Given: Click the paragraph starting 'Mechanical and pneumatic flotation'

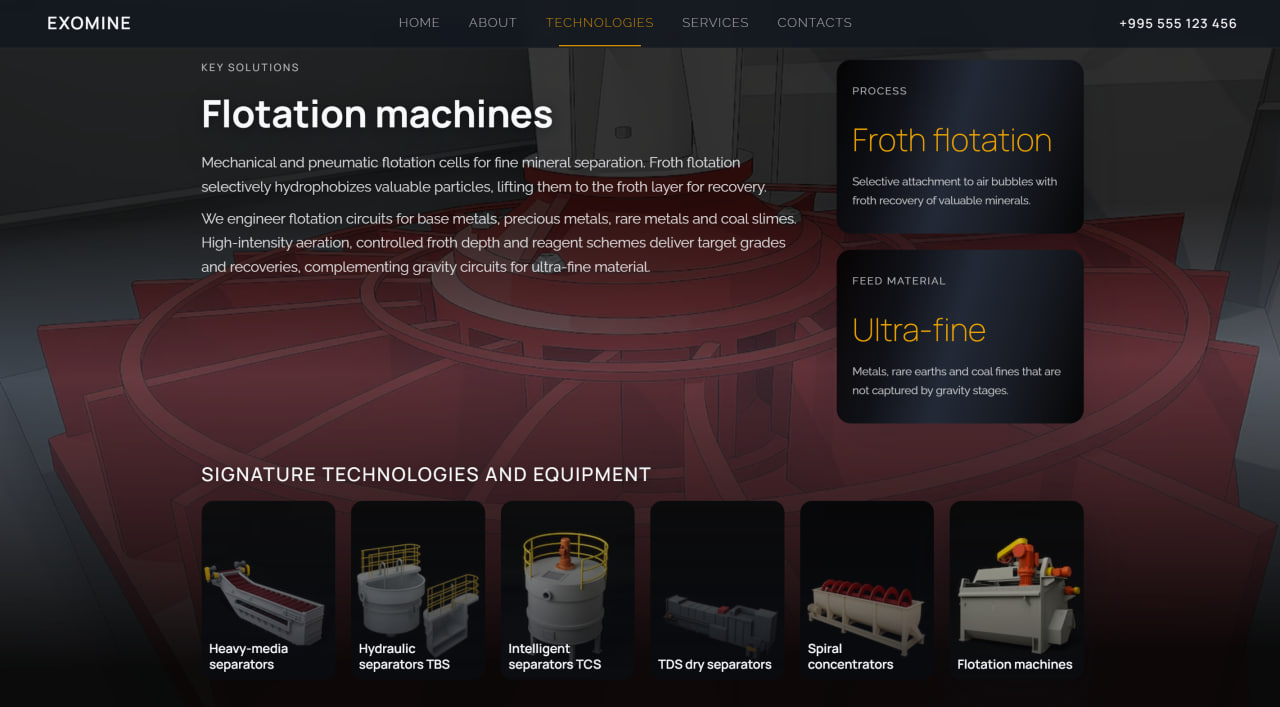Looking at the screenshot, I should [484, 174].
